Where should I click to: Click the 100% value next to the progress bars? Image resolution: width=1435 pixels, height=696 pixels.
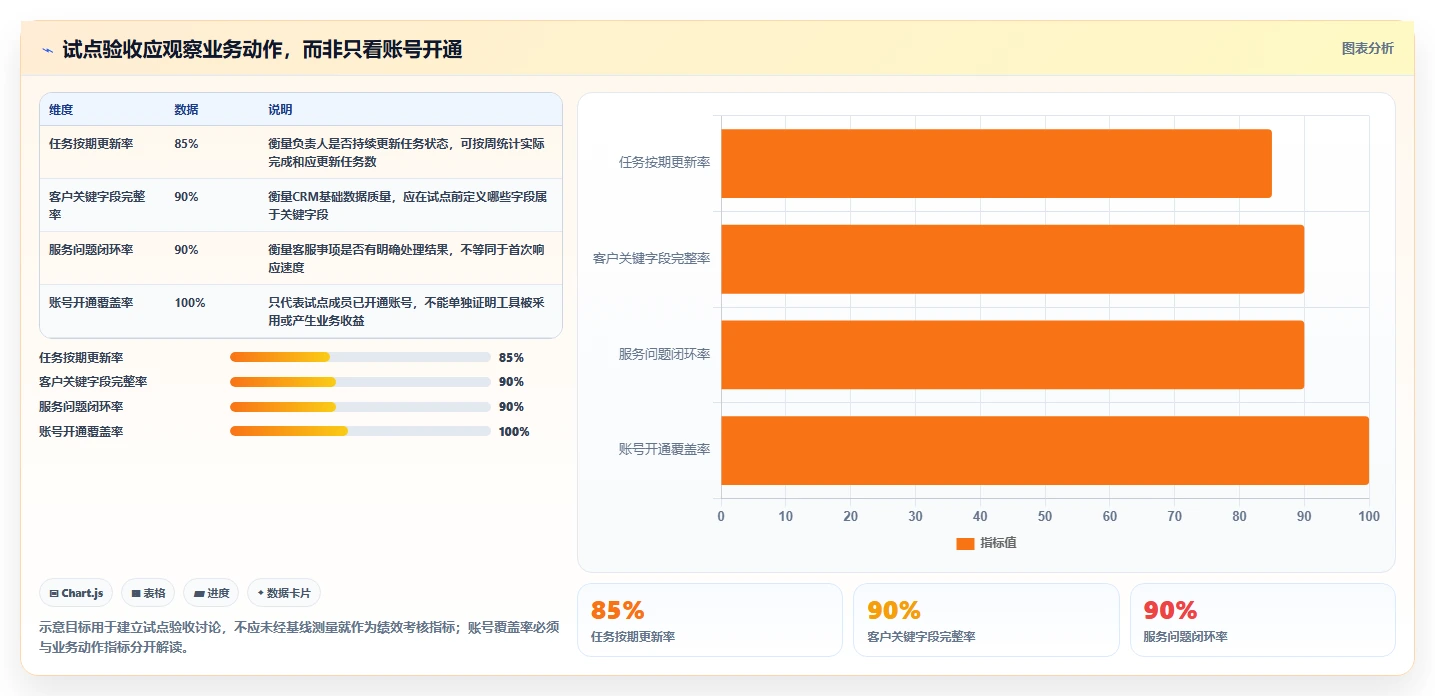514,432
